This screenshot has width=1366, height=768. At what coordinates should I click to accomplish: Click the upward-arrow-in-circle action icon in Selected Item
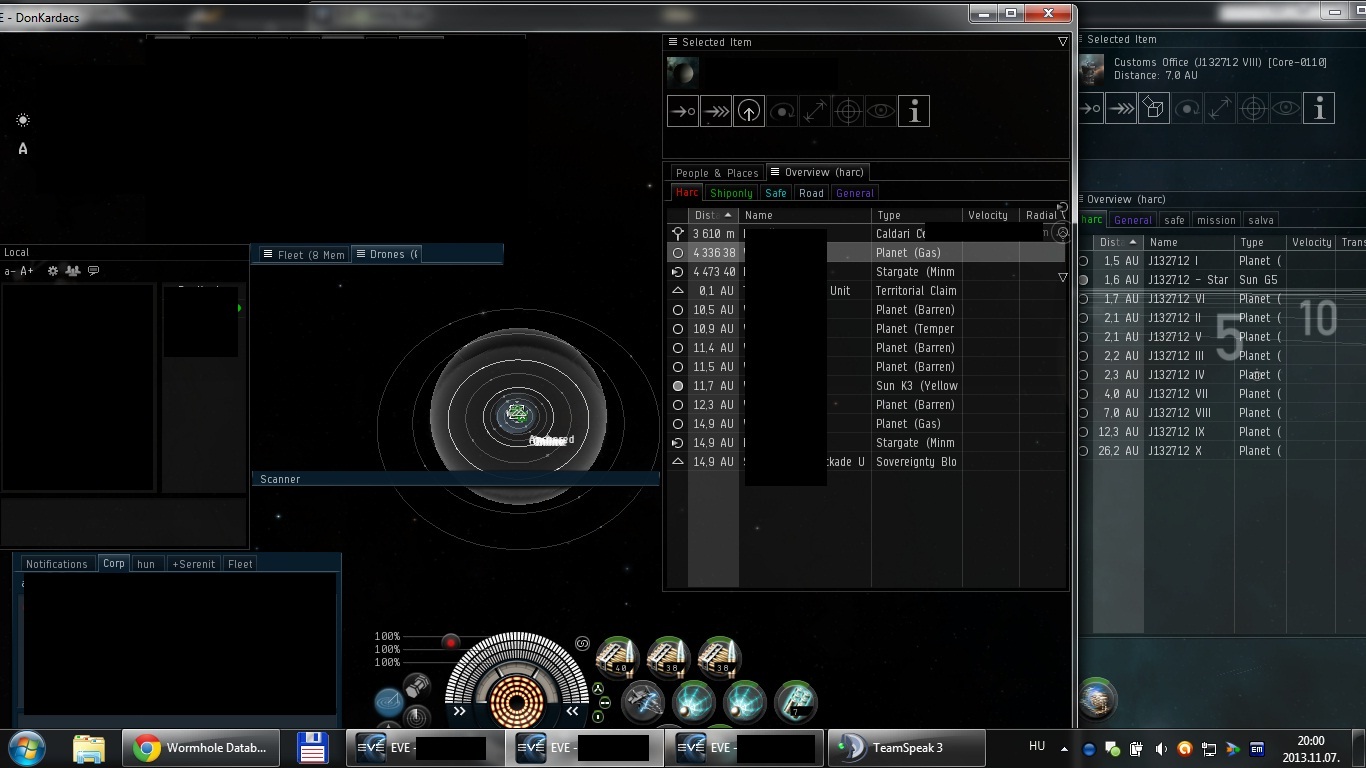click(x=748, y=111)
